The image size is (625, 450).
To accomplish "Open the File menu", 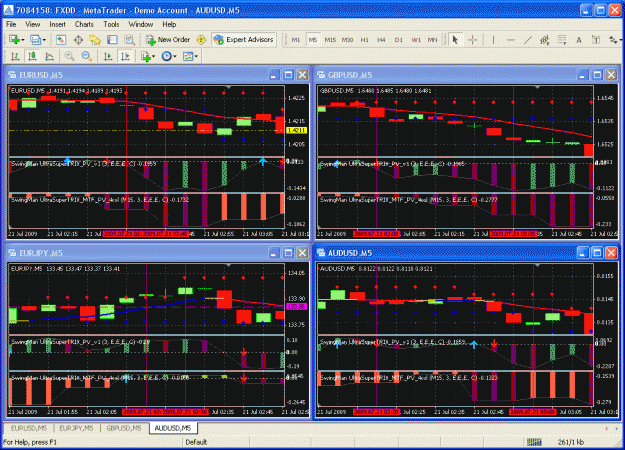I will 11,24.
